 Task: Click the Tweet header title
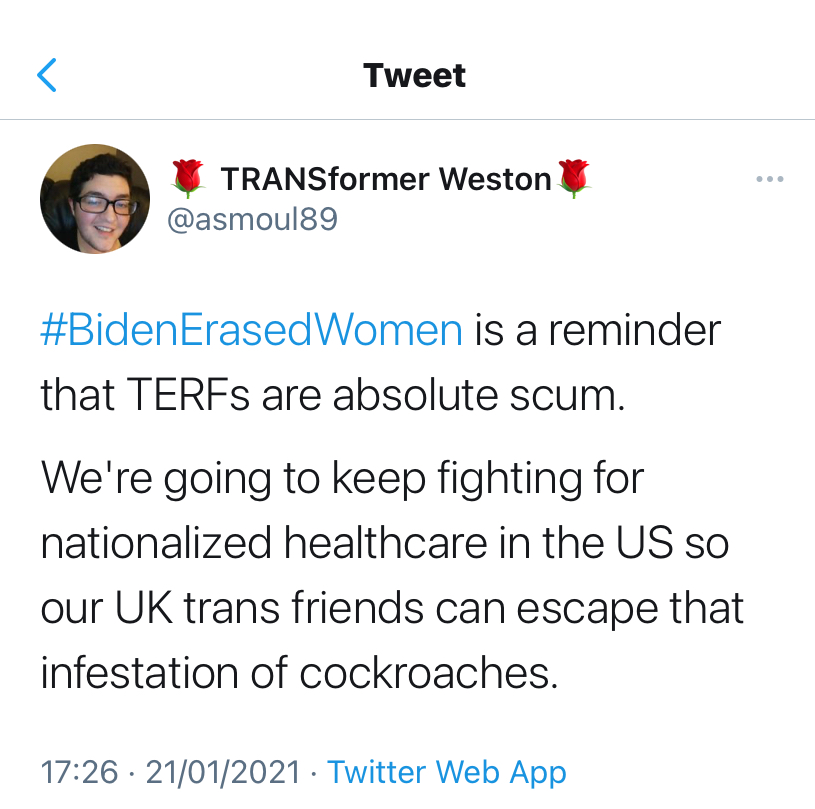(414, 75)
